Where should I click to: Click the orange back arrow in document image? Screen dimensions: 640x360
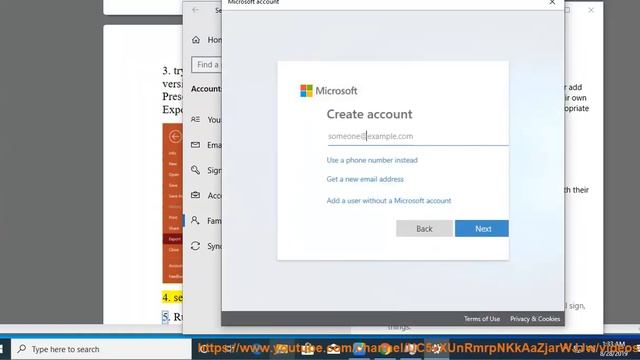click(175, 136)
